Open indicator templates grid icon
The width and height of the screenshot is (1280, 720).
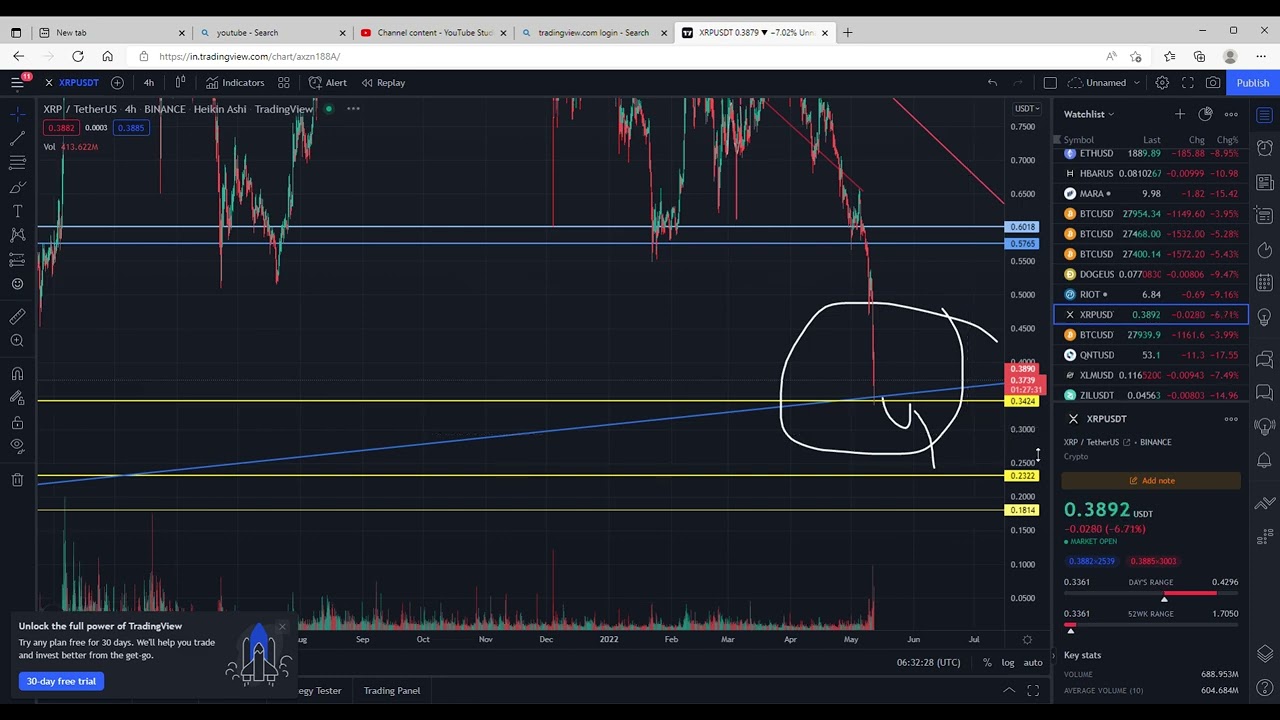[x=284, y=83]
